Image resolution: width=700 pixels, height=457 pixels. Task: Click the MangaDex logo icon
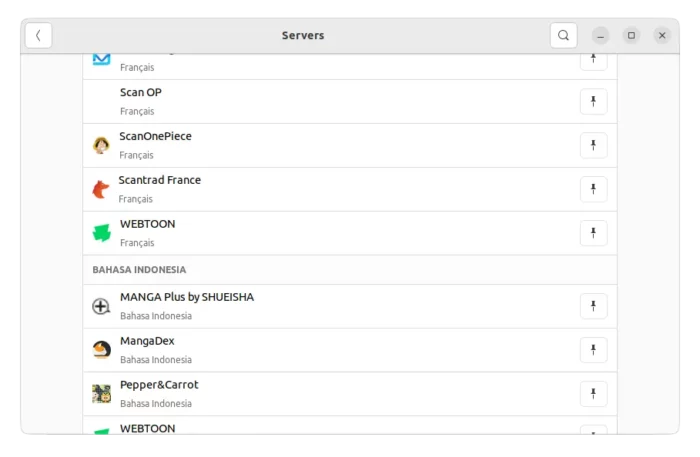point(101,349)
